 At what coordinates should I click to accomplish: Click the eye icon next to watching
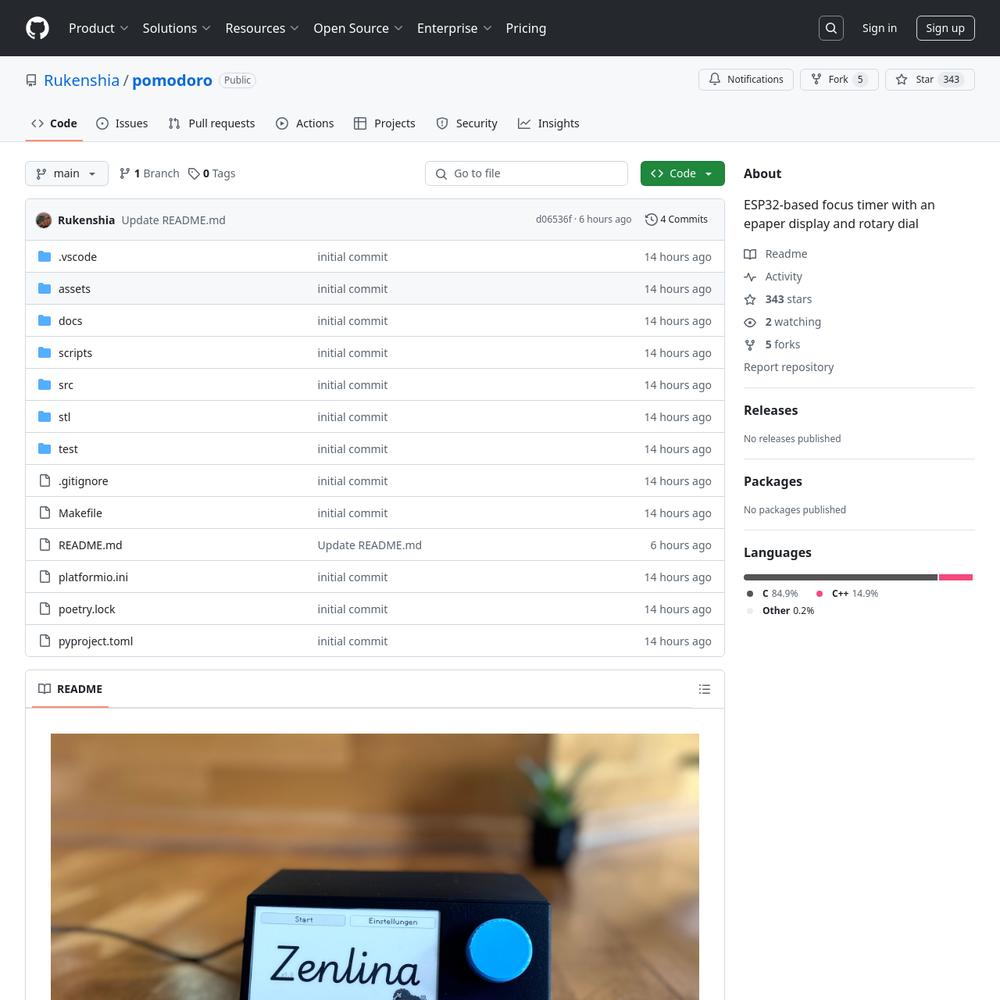[750, 322]
